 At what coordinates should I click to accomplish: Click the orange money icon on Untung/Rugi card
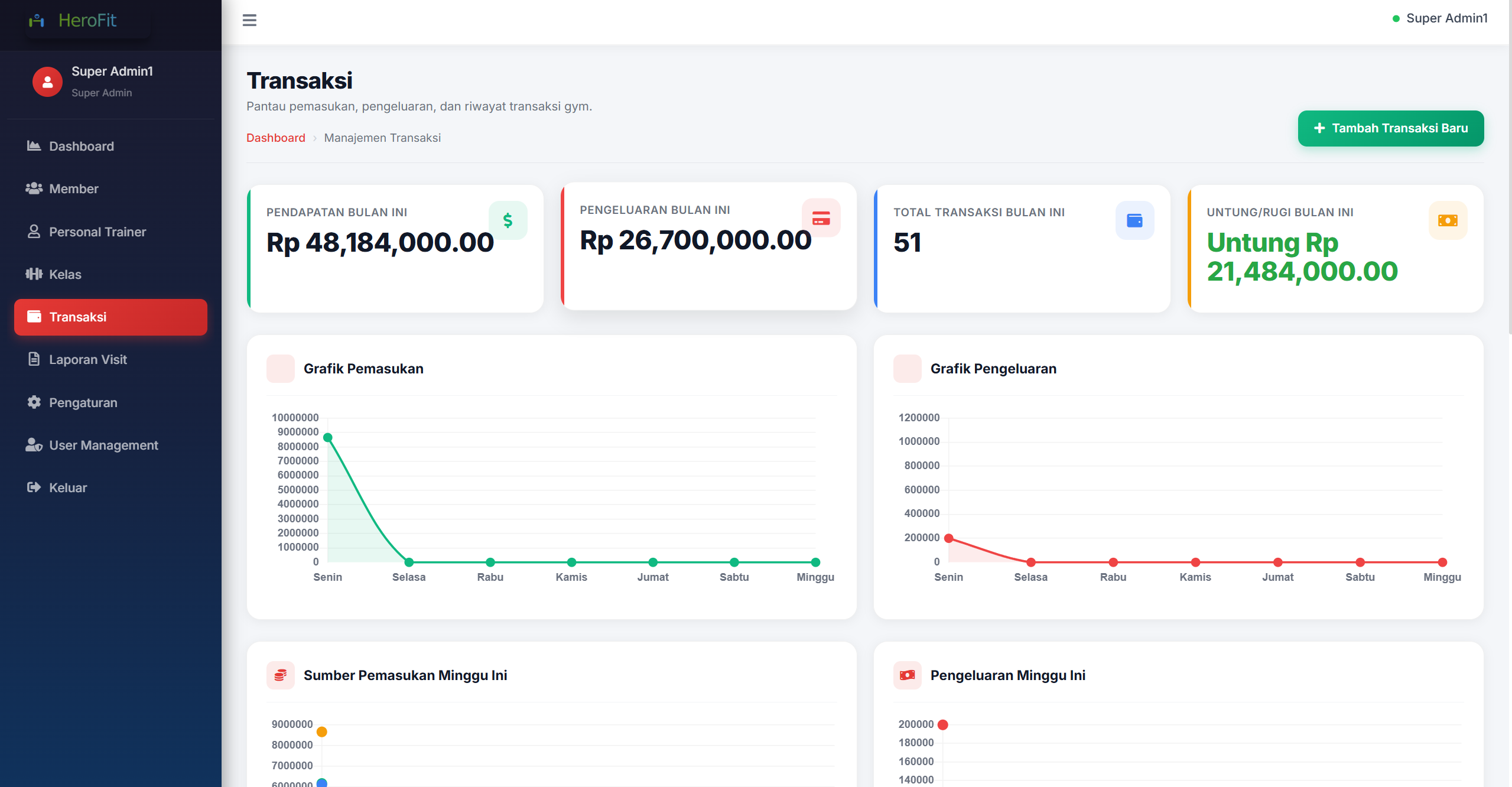(1448, 220)
